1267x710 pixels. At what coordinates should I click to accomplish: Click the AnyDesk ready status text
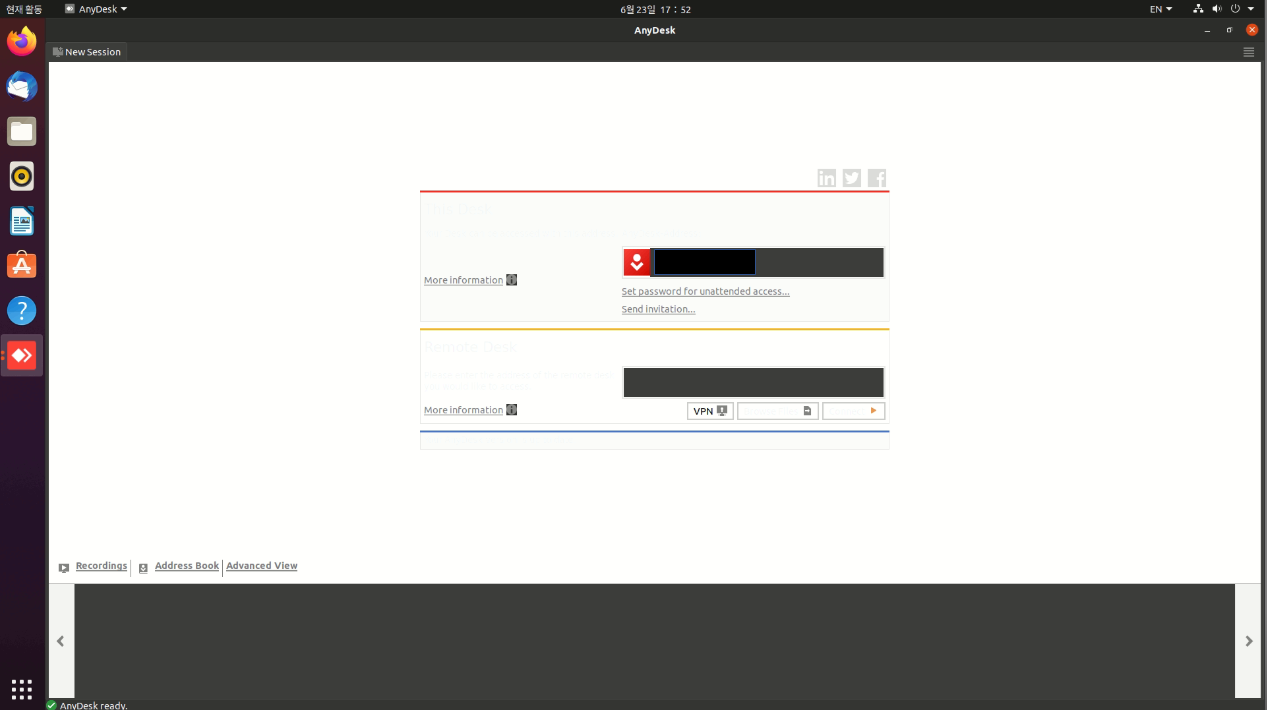93,705
